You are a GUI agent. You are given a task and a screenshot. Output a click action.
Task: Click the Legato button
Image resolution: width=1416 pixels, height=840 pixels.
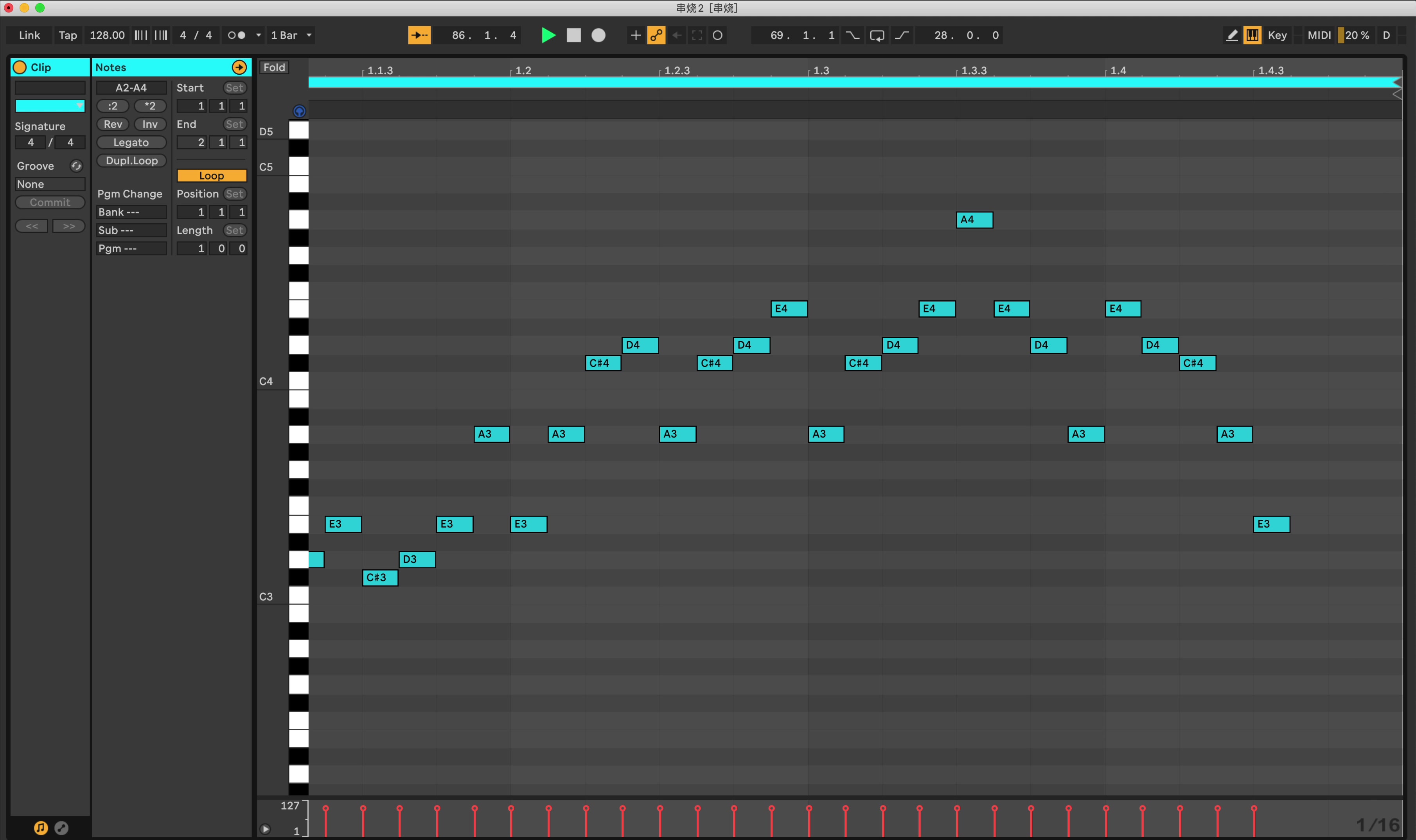pyautogui.click(x=131, y=142)
